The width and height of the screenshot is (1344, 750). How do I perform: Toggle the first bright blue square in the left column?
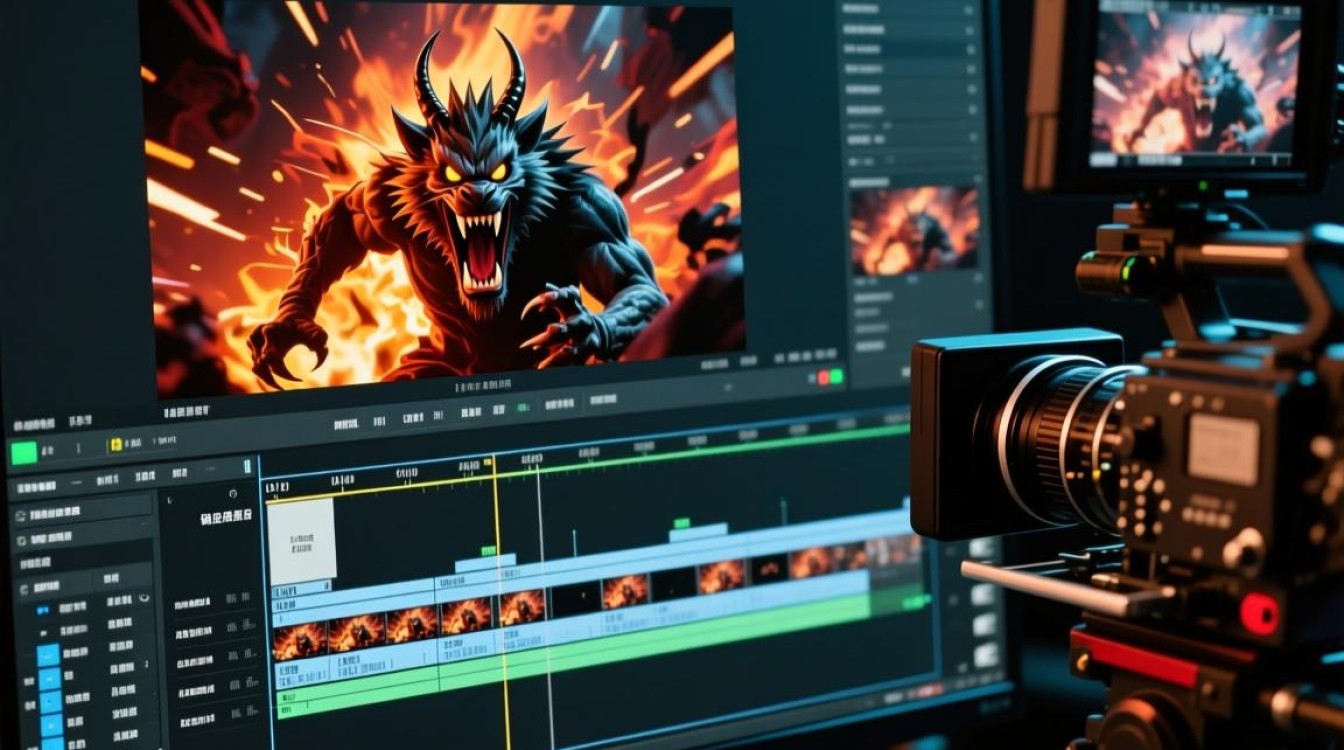coord(48,656)
